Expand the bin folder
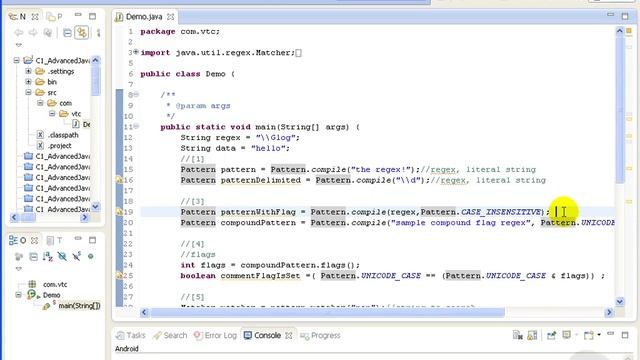 [28, 82]
